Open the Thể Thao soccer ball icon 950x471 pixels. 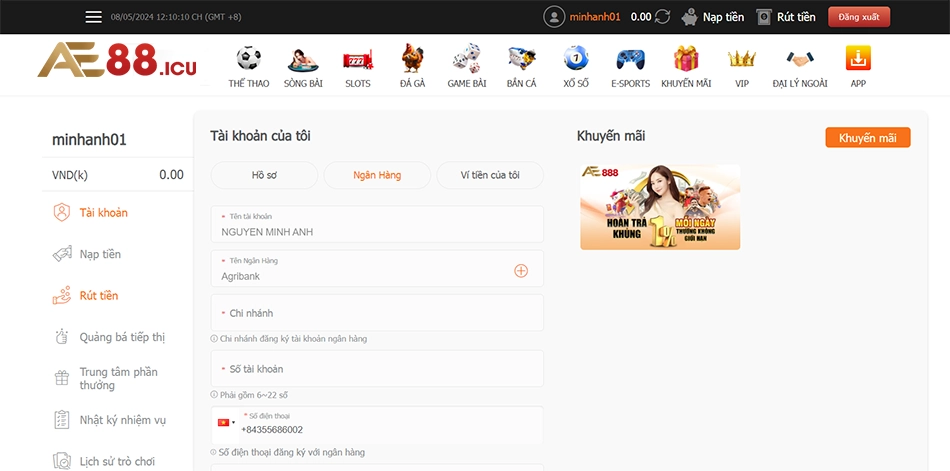coord(249,59)
